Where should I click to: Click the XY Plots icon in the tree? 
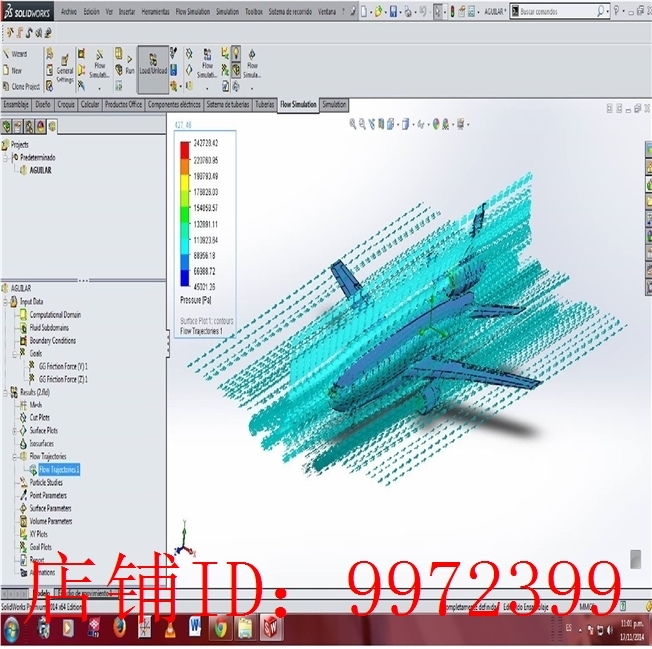tap(23, 534)
